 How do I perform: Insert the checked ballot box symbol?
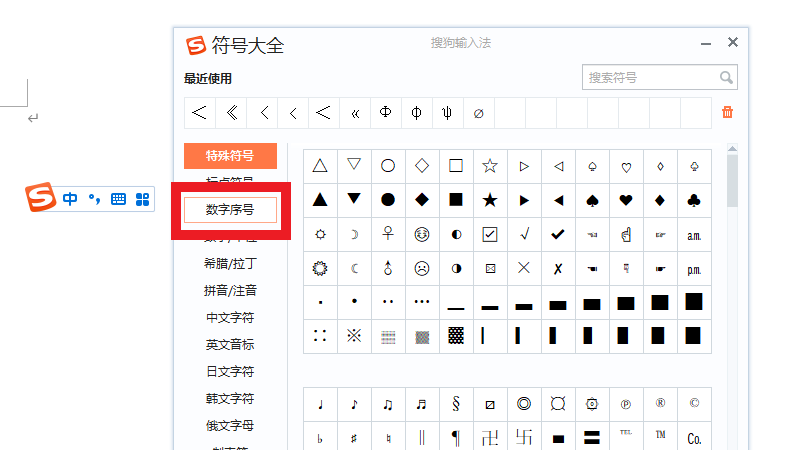[489, 234]
